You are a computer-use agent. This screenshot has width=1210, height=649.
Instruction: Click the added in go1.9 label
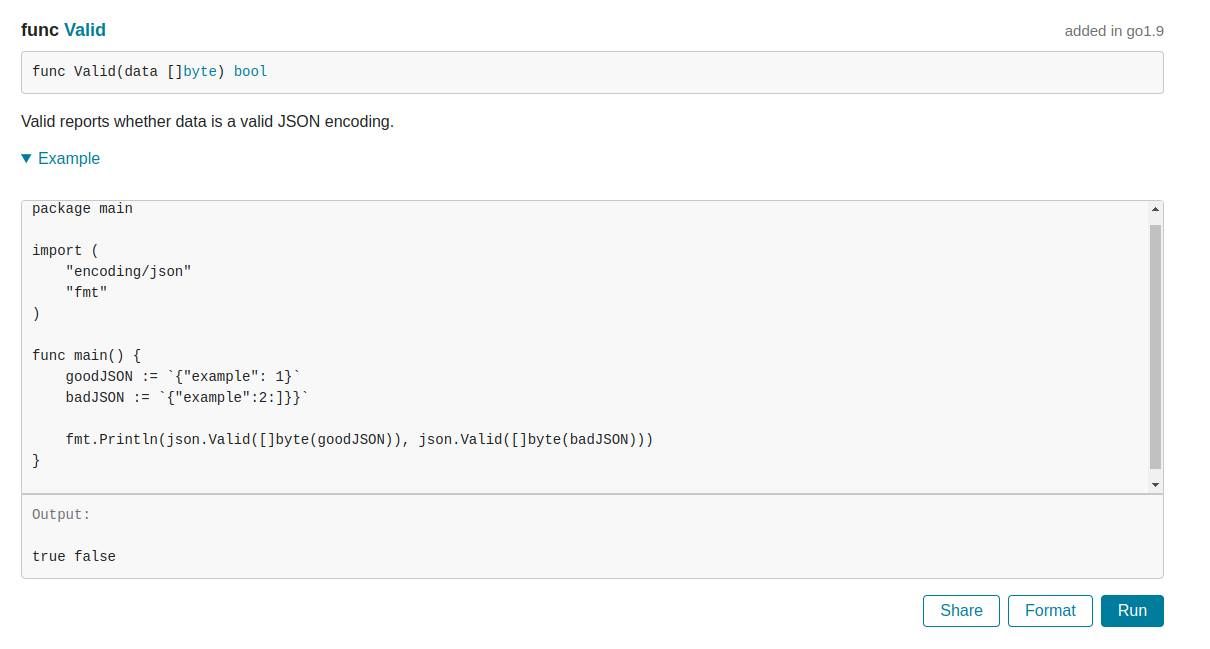(x=1113, y=31)
